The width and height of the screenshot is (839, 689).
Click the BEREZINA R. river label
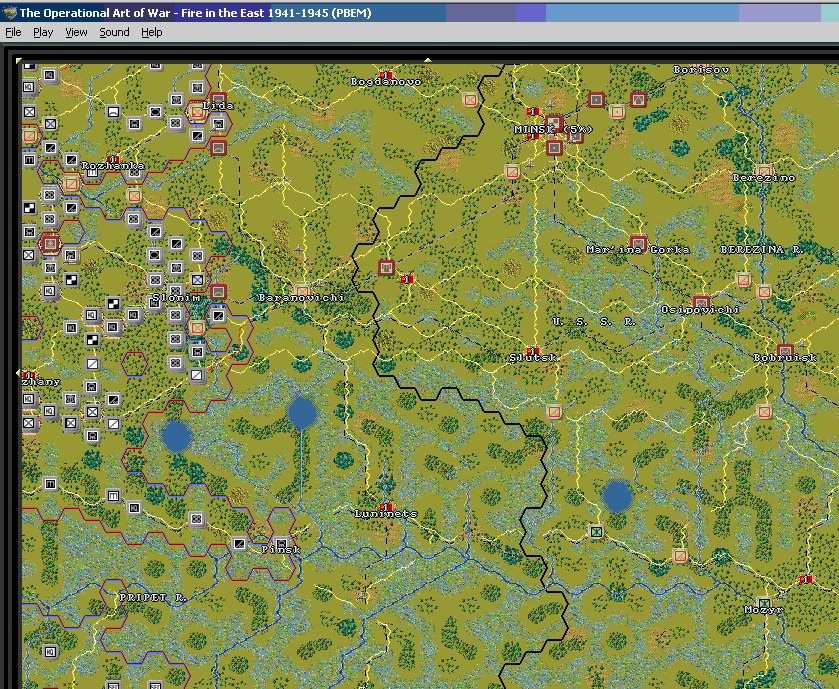click(760, 249)
